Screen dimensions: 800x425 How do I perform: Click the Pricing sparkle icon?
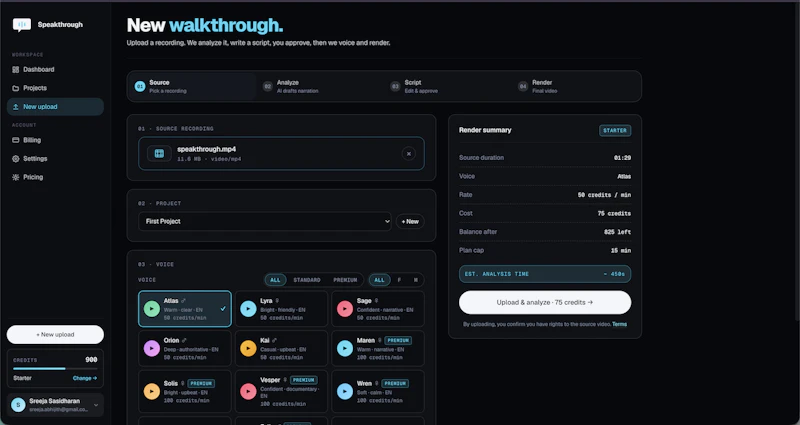(x=16, y=177)
